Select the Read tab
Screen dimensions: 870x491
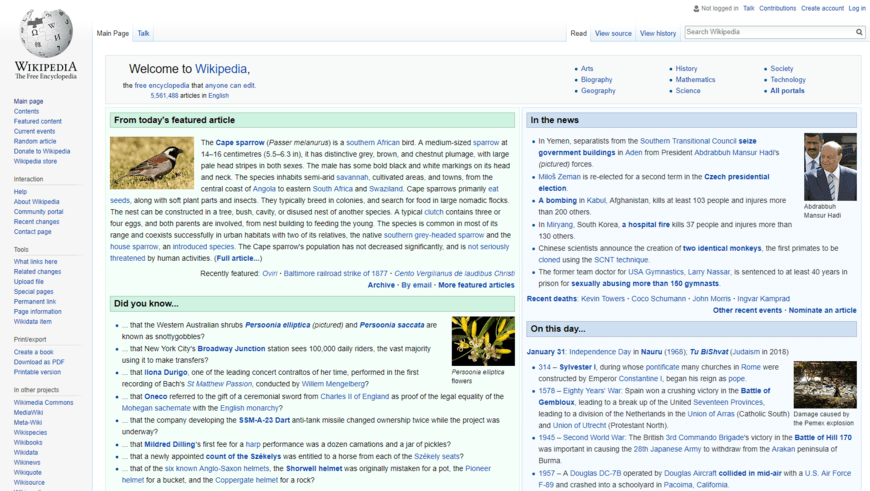tap(578, 33)
